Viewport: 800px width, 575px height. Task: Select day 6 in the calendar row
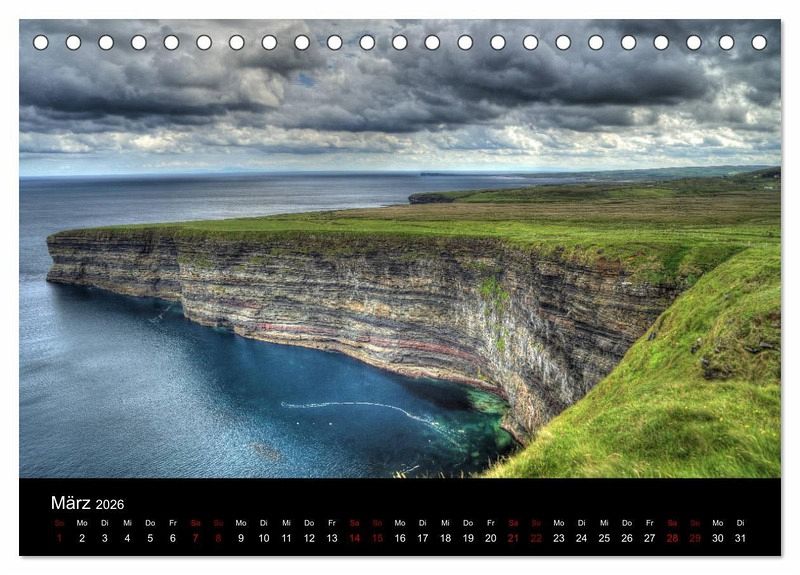tap(172, 538)
